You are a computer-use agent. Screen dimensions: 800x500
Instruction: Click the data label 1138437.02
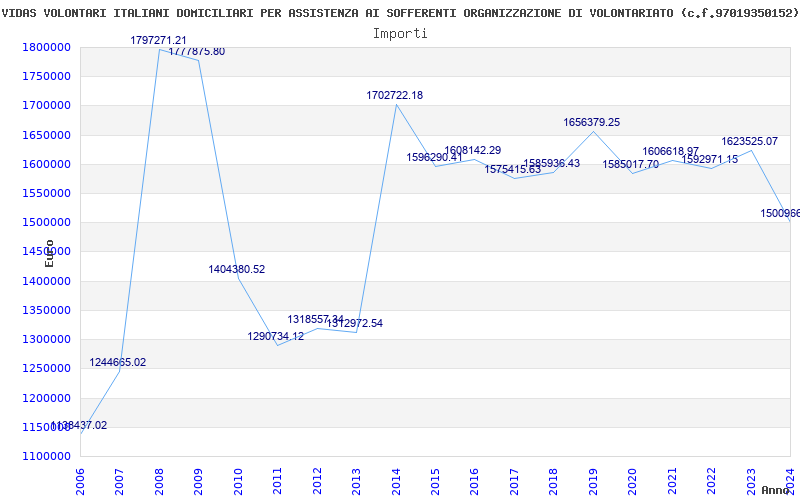[79, 426]
